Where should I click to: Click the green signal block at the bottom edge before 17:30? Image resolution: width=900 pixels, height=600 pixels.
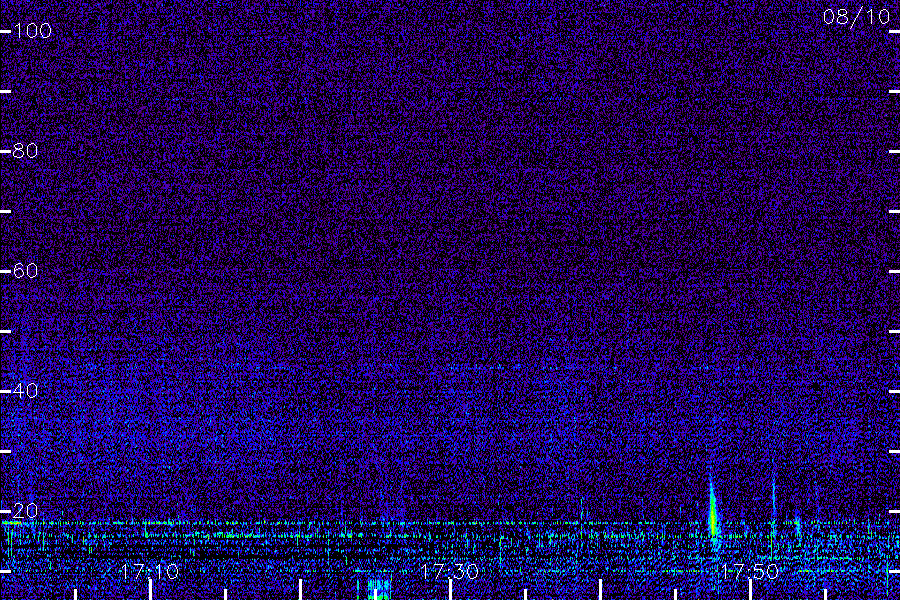(x=378, y=590)
